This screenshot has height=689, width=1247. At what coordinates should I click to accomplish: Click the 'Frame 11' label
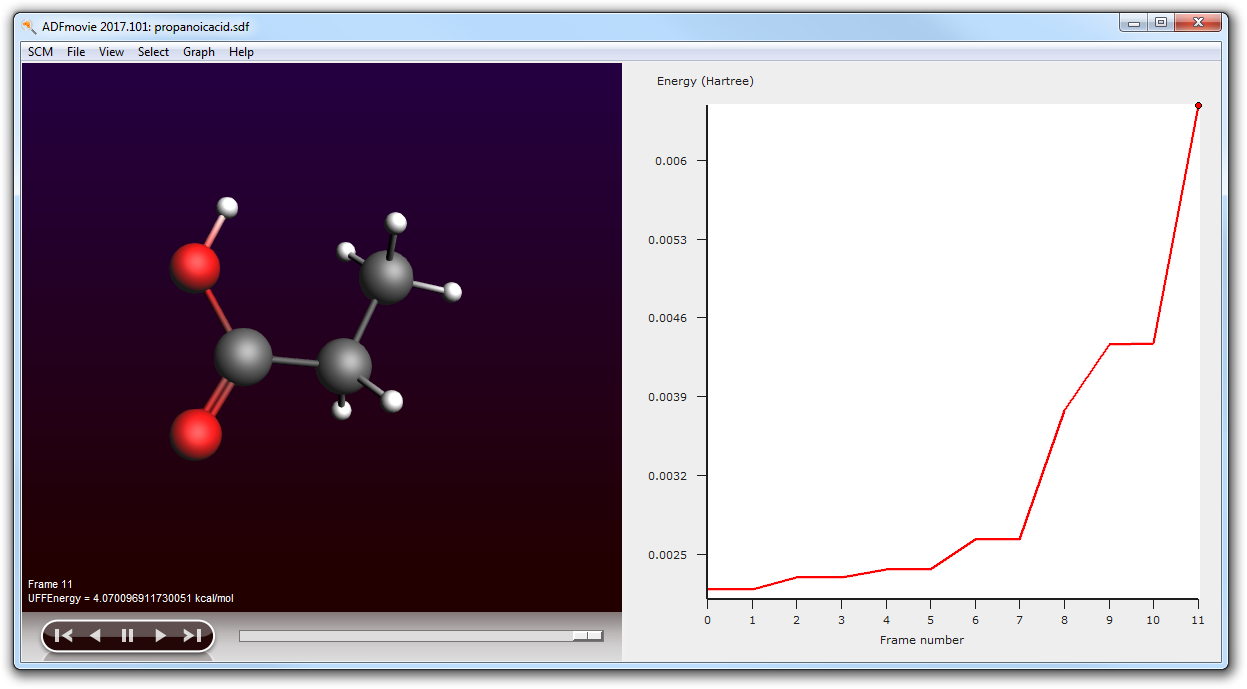(50, 584)
